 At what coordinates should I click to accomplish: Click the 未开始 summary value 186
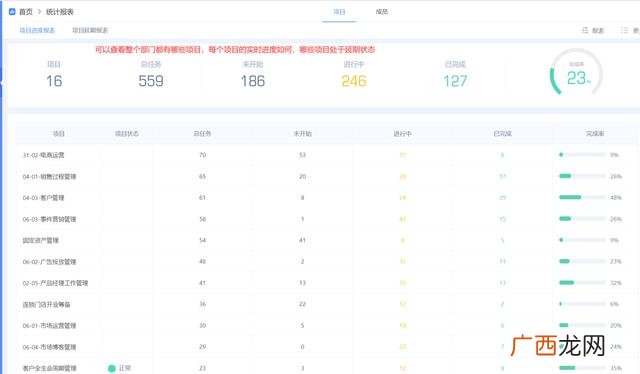click(253, 81)
